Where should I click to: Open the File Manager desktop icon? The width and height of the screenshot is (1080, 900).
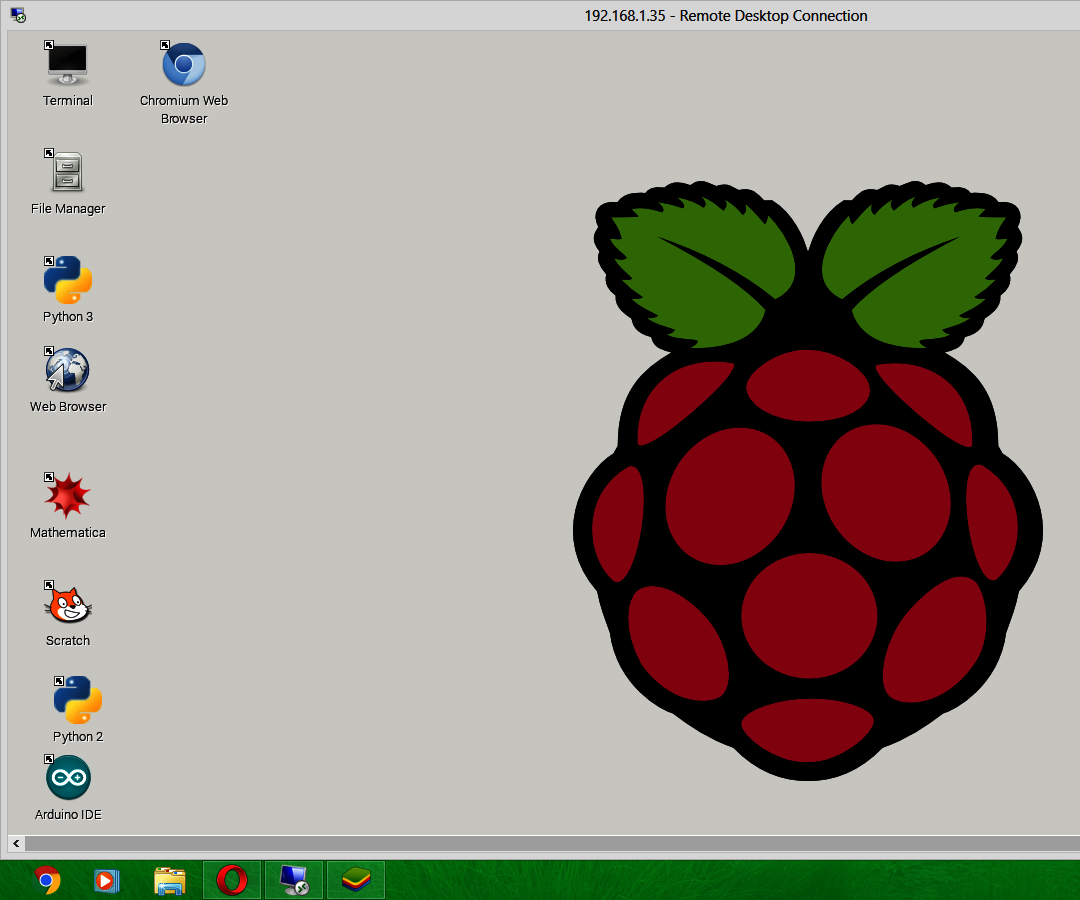(x=67, y=172)
